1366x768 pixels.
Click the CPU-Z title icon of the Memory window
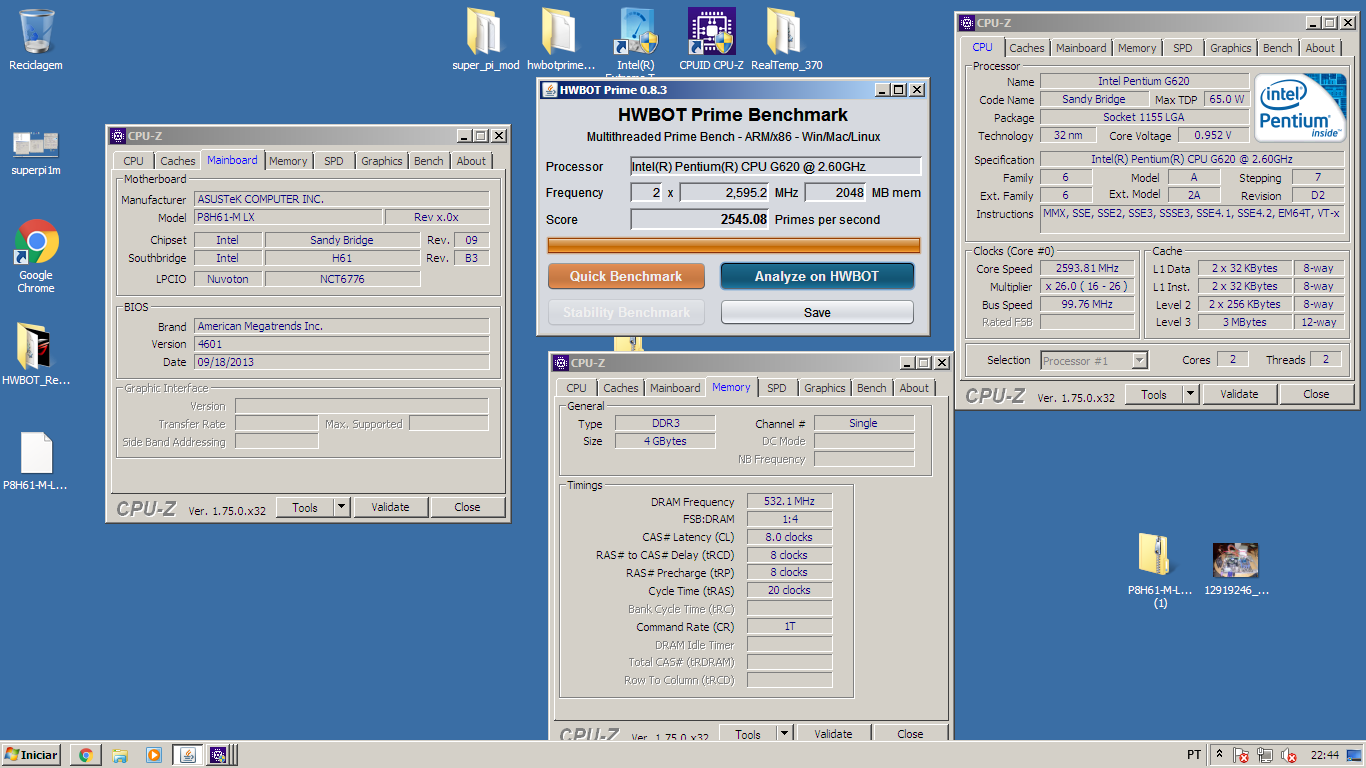click(561, 363)
